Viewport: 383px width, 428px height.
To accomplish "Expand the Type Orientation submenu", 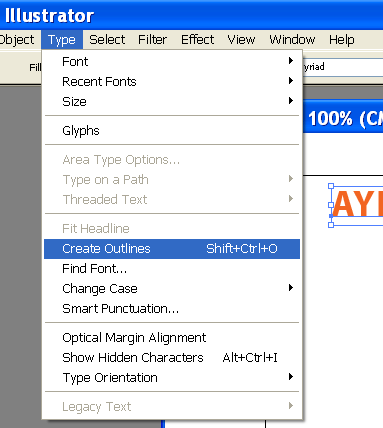I will (172, 378).
